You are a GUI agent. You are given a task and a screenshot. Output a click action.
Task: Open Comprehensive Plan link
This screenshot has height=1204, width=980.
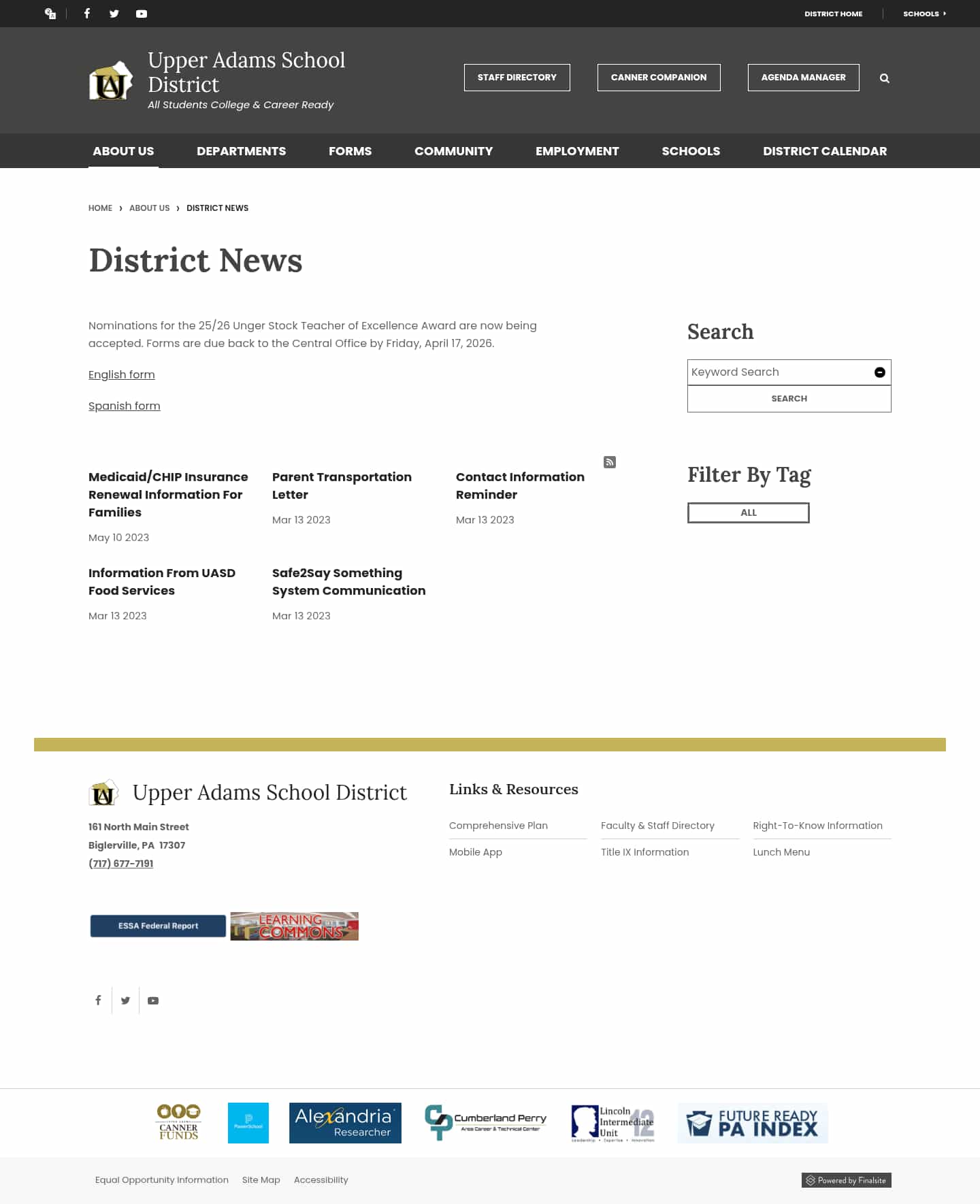tap(498, 826)
